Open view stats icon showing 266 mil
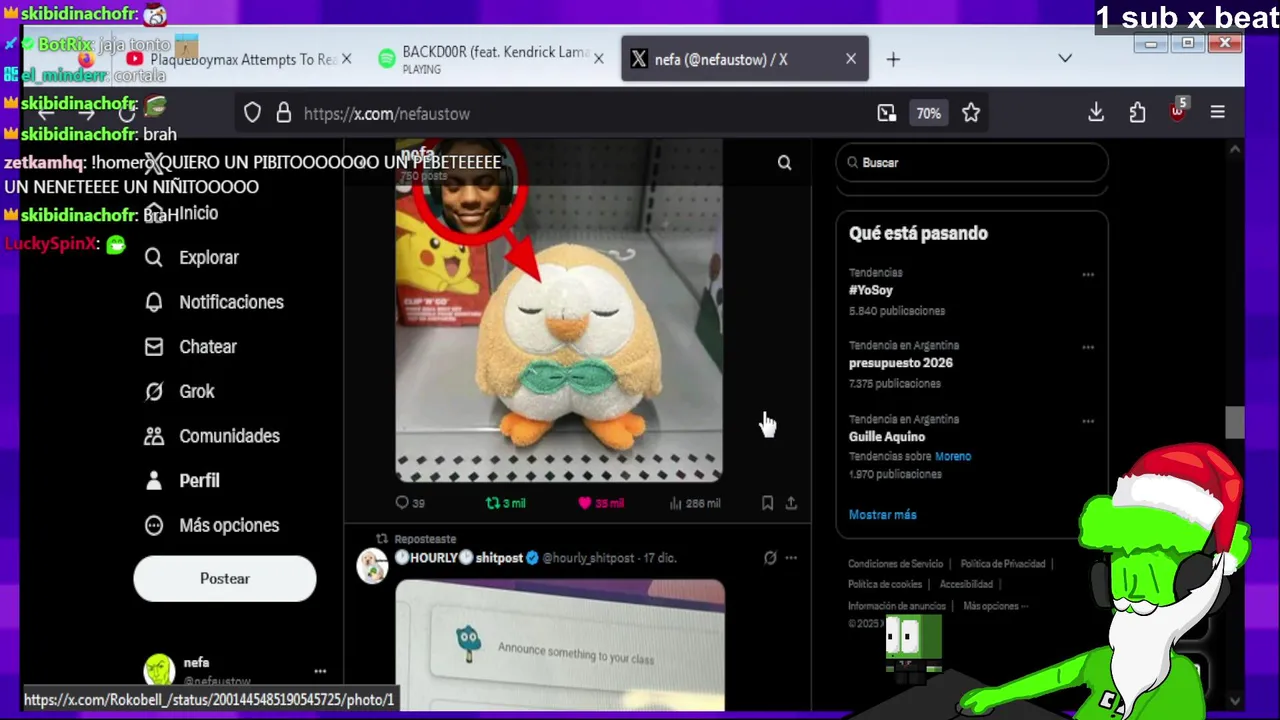1280x720 pixels. pyautogui.click(x=676, y=503)
